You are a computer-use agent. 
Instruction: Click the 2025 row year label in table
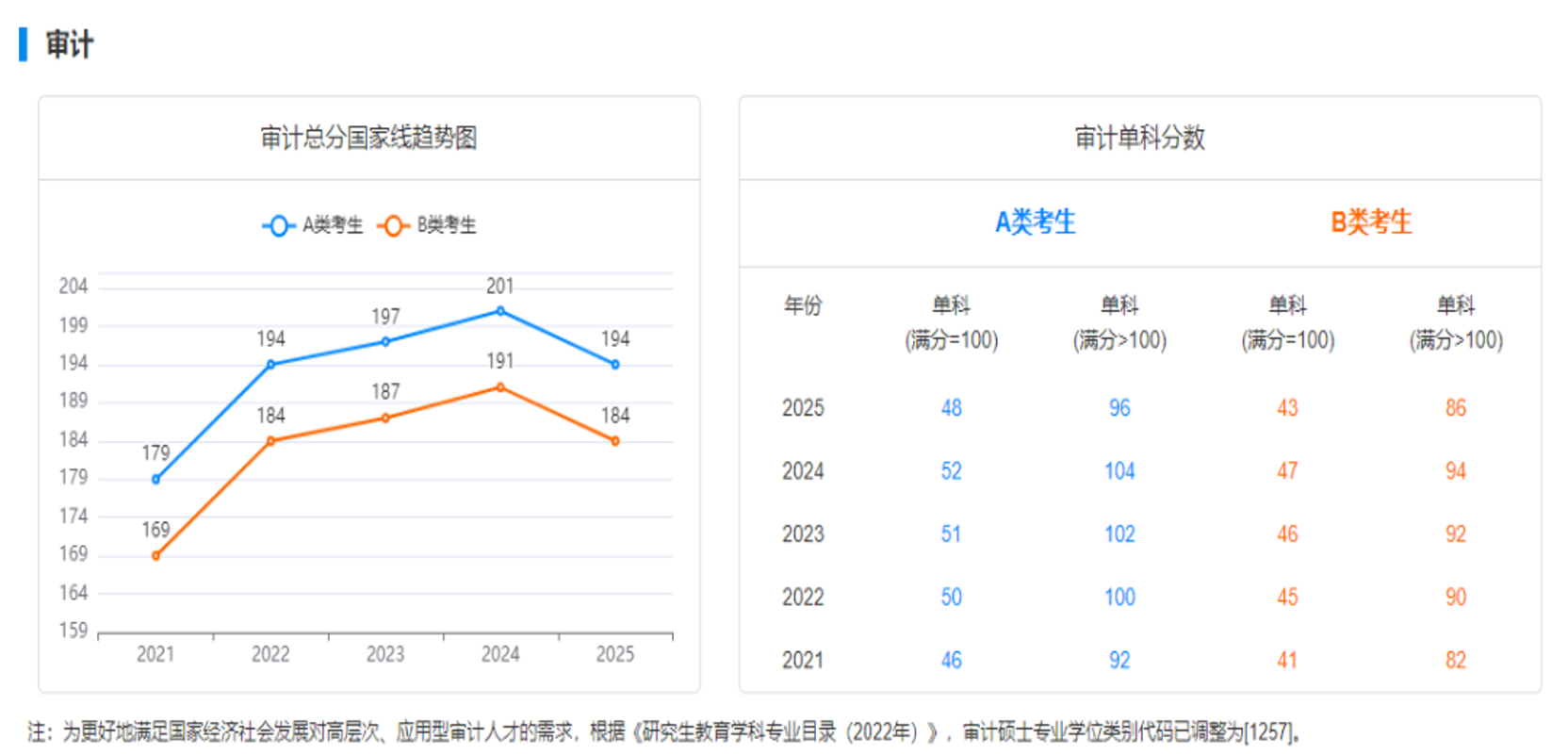point(803,408)
